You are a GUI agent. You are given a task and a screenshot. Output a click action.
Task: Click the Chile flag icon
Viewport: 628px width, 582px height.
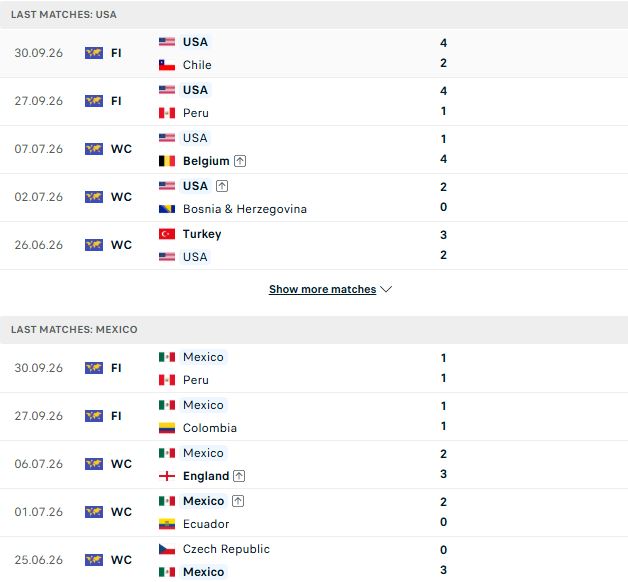(x=167, y=65)
